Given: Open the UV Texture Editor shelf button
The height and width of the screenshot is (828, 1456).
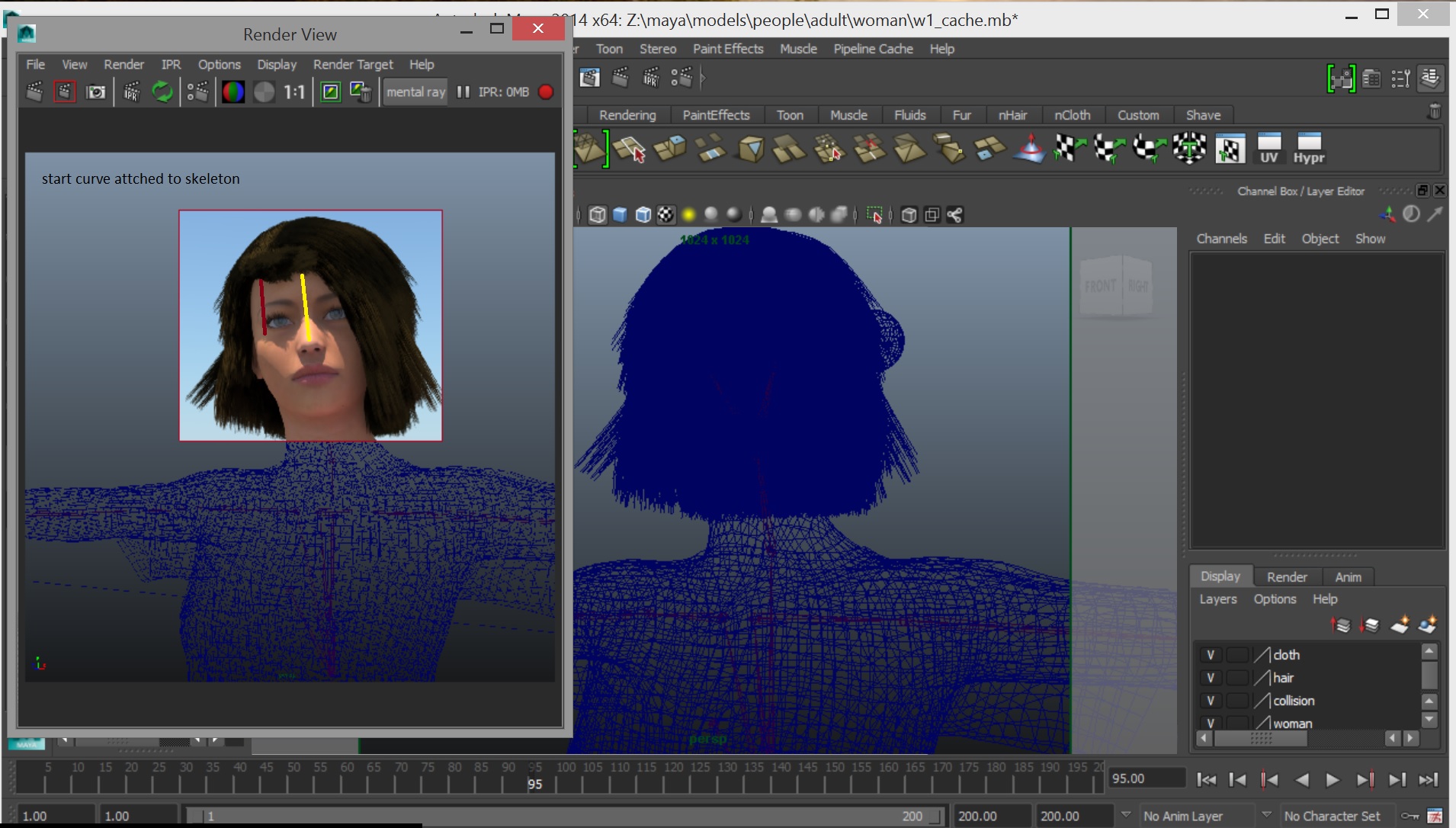Looking at the screenshot, I should [1268, 149].
